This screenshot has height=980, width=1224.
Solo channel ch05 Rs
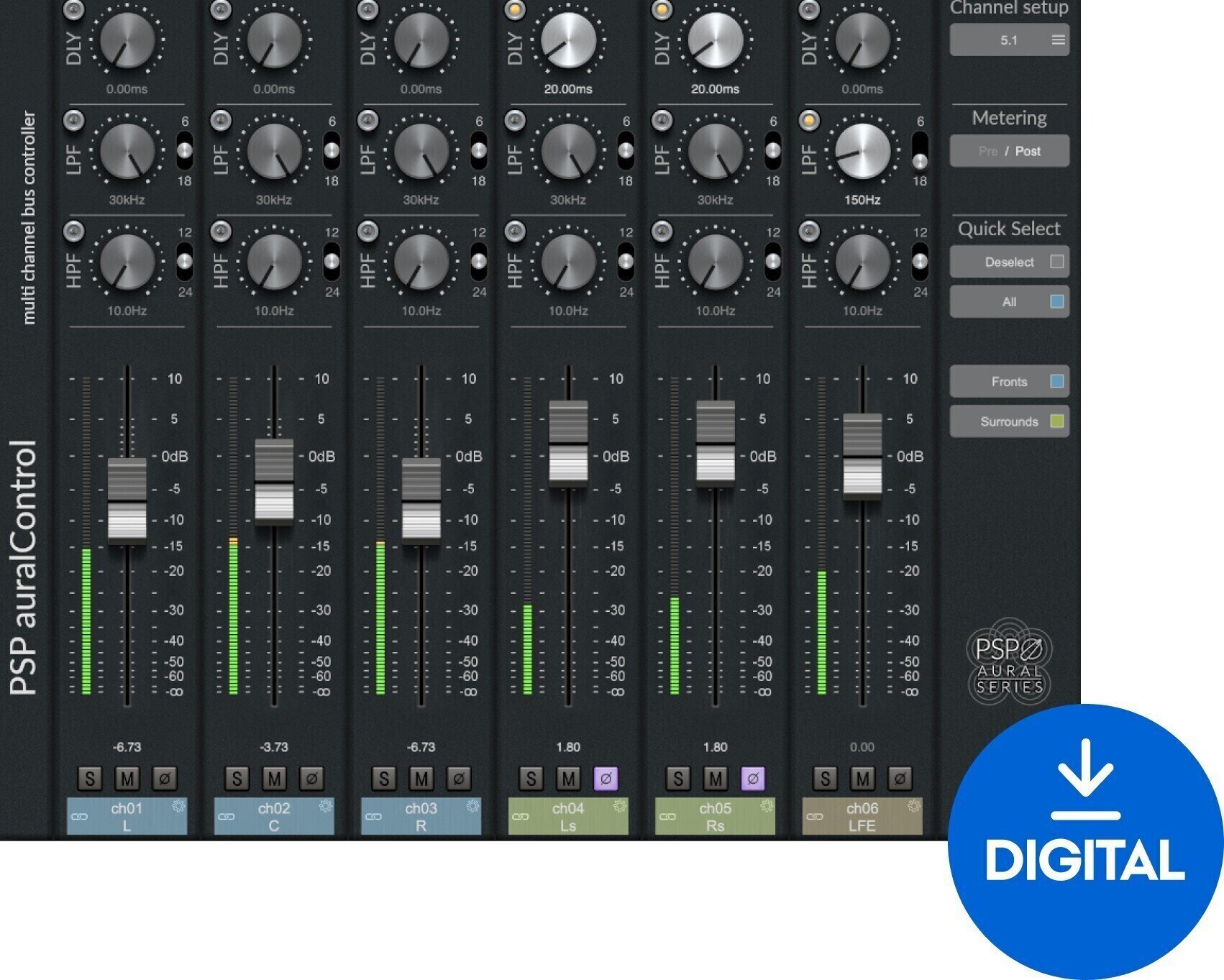coord(677,779)
